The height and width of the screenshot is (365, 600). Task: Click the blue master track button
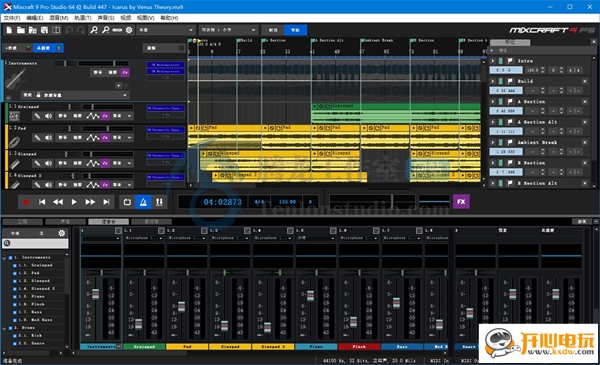(x=48, y=48)
